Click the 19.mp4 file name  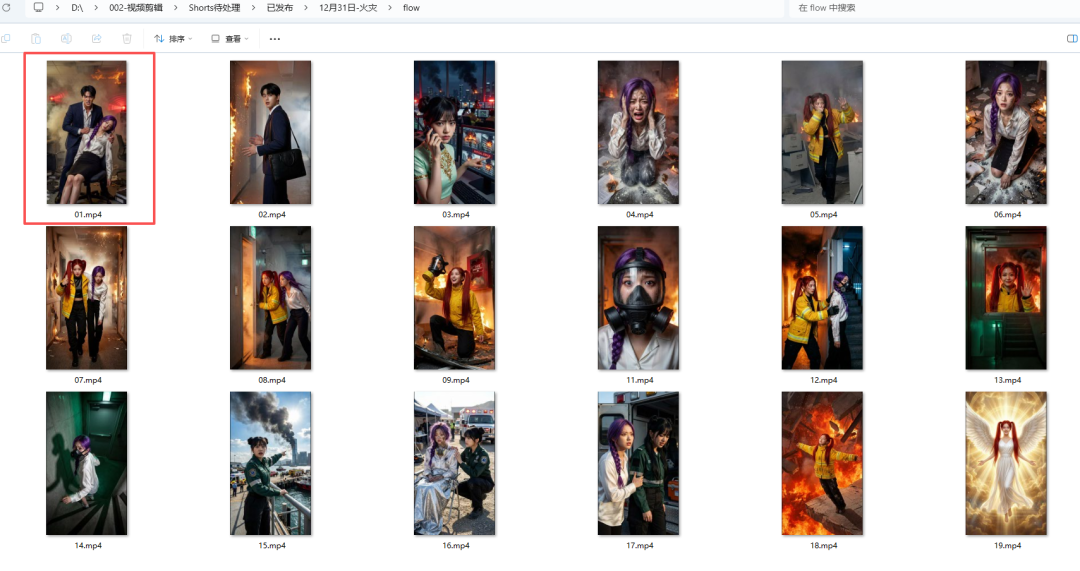coord(1008,546)
